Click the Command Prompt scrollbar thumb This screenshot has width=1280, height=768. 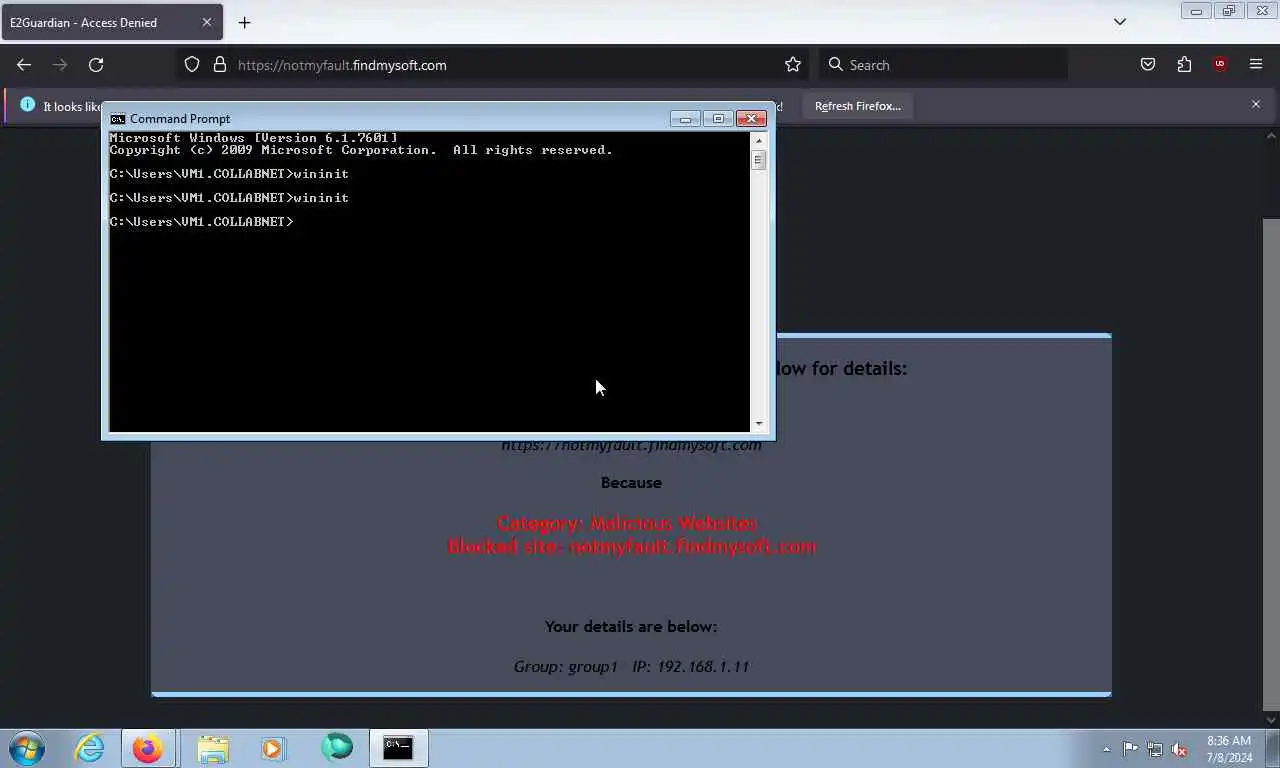[758, 160]
